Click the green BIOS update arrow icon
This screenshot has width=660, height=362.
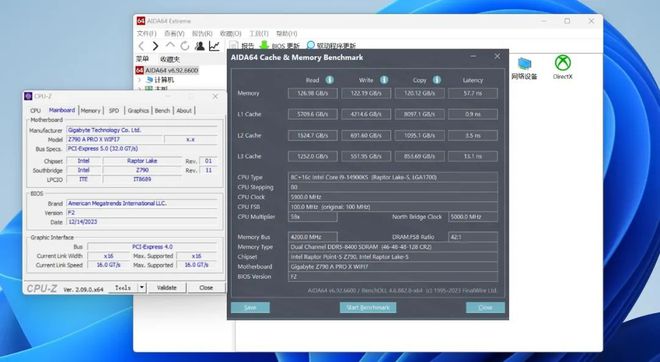[x=264, y=45]
